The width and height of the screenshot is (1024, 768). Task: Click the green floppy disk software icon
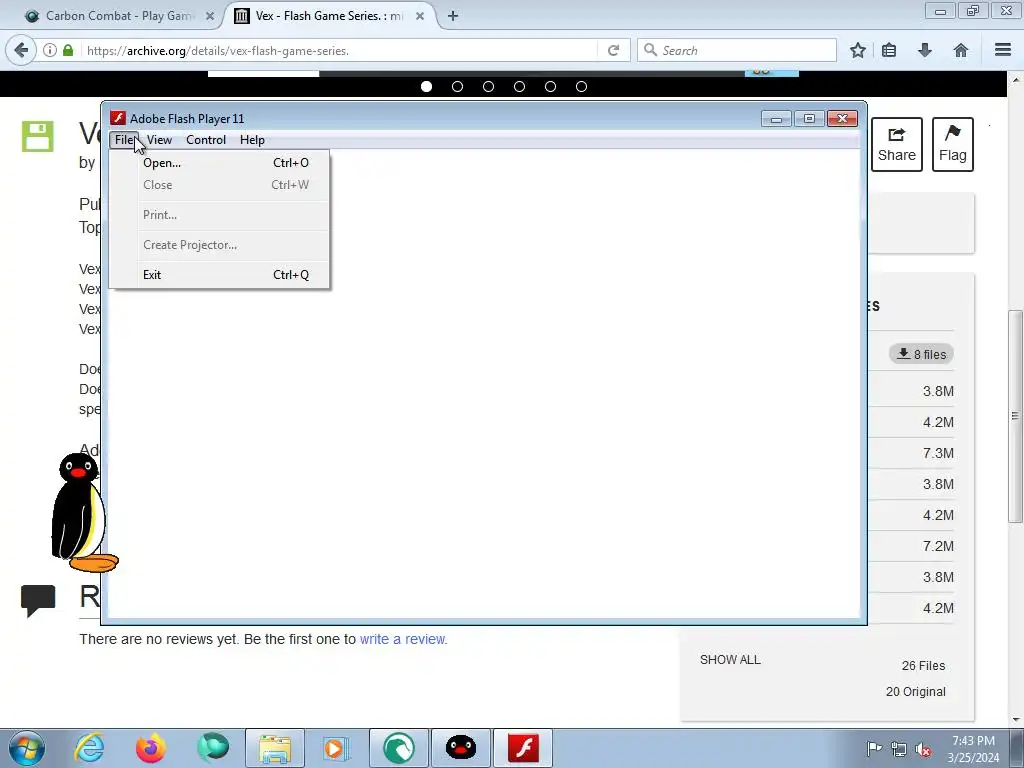coord(38,136)
